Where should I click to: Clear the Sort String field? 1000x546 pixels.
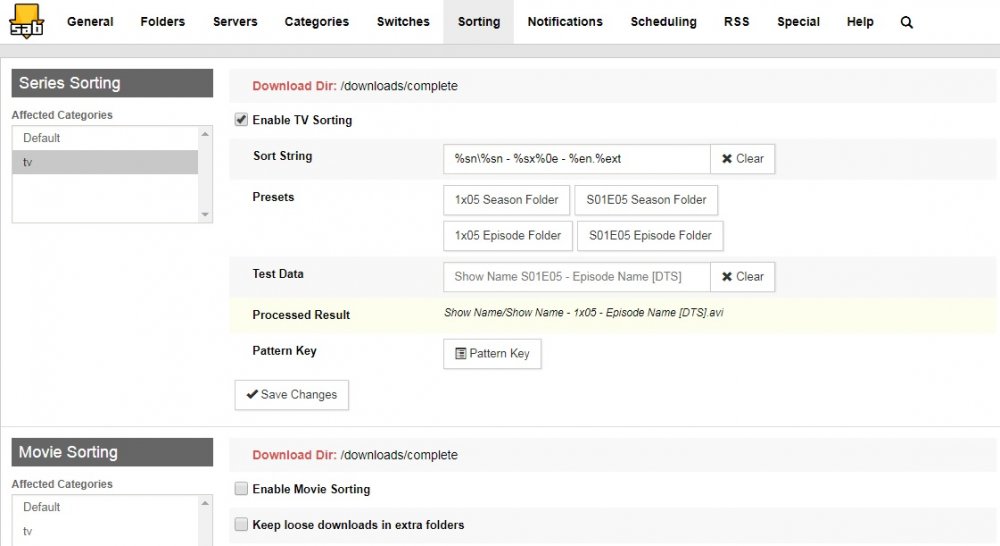pos(742,159)
